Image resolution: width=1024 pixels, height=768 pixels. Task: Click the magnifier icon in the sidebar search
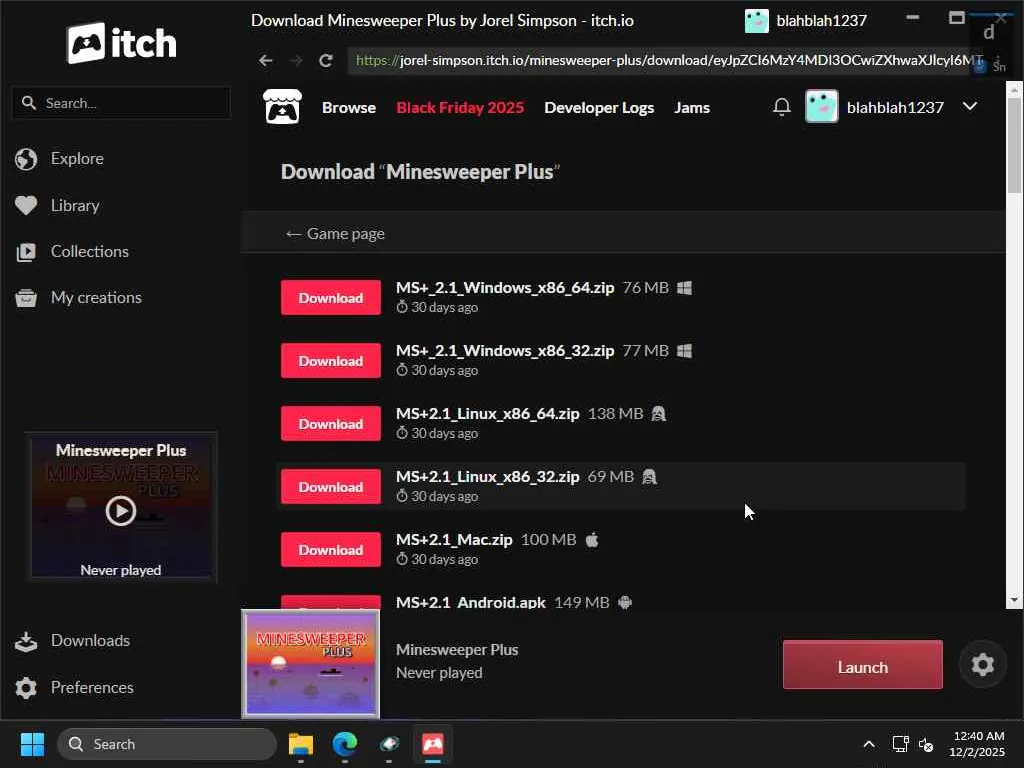pos(29,103)
